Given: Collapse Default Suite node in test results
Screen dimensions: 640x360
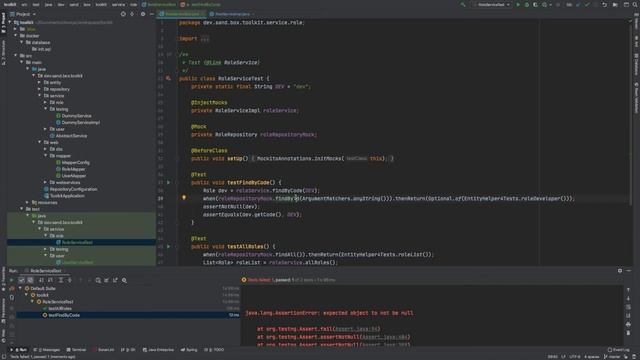Looking at the screenshot, I should click(x=20, y=288).
